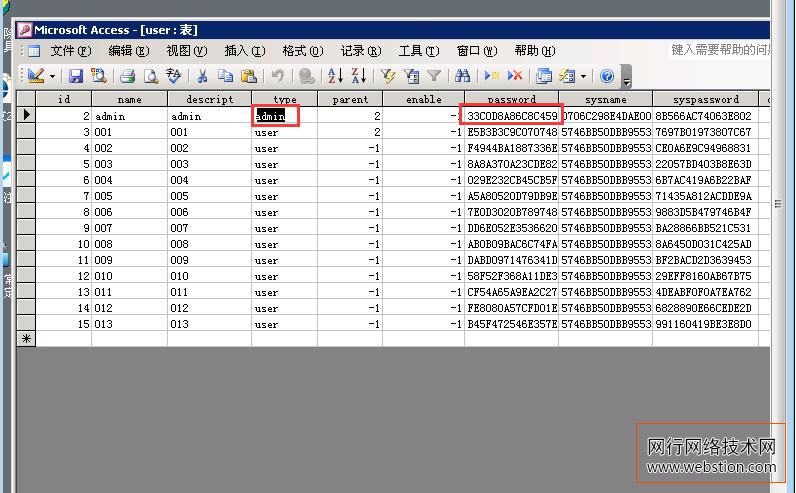Select the admin type cell in the first row

276,116
